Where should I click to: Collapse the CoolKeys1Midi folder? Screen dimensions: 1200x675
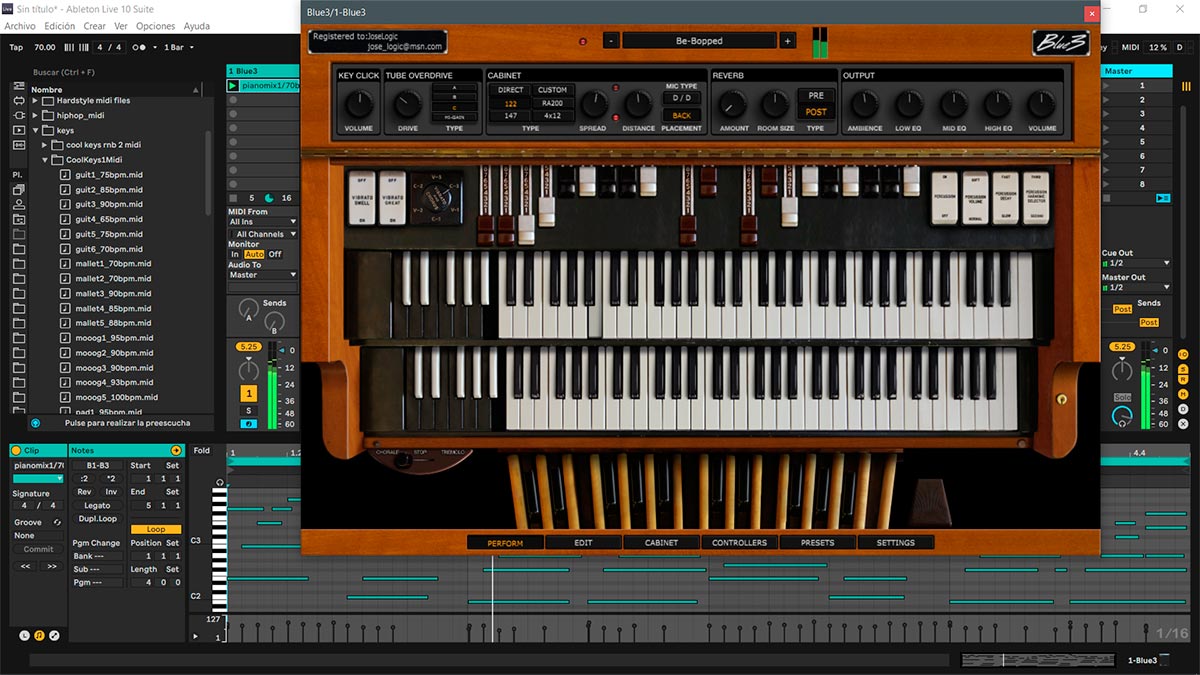point(46,160)
